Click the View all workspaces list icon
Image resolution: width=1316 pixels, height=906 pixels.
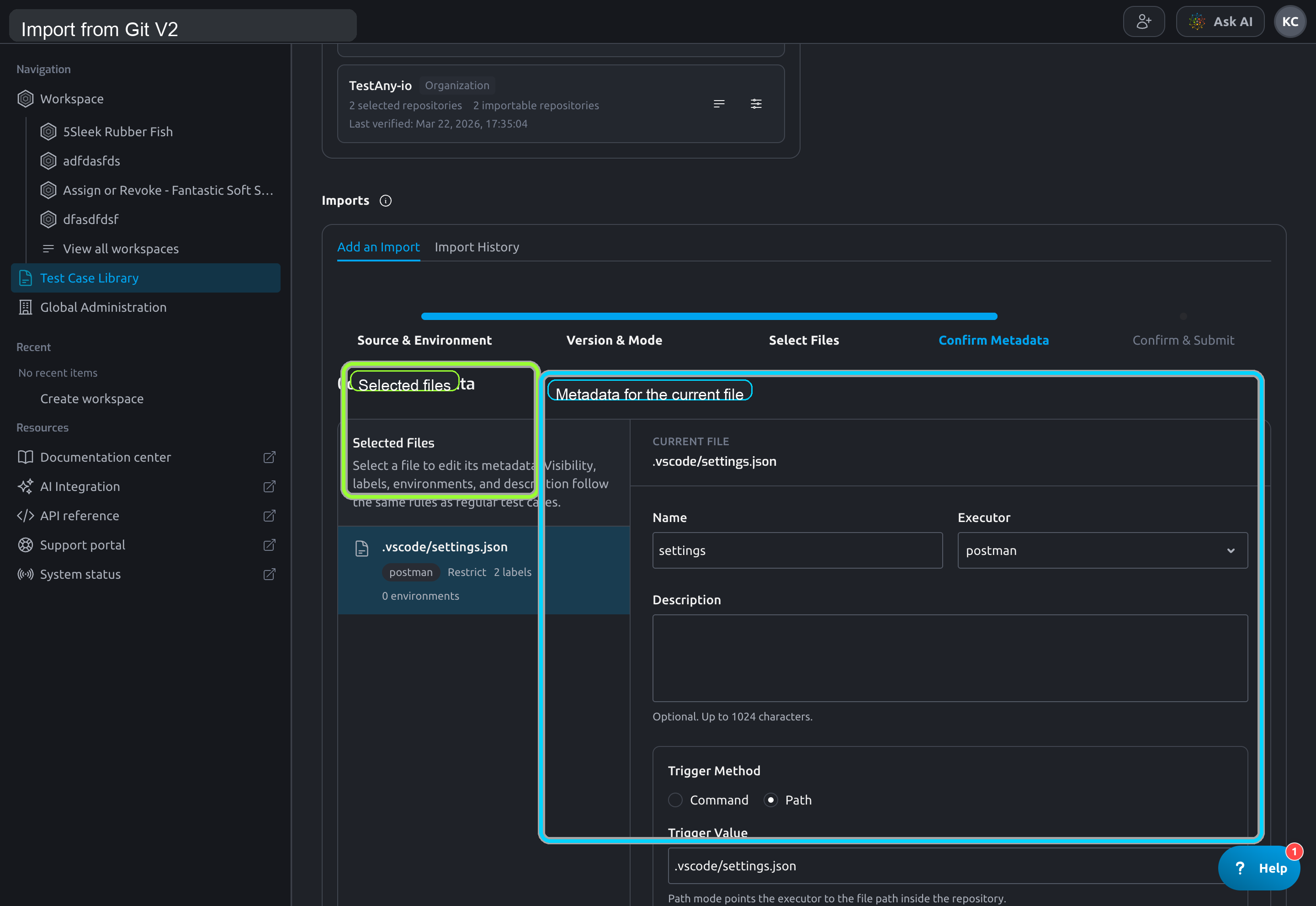coord(48,249)
